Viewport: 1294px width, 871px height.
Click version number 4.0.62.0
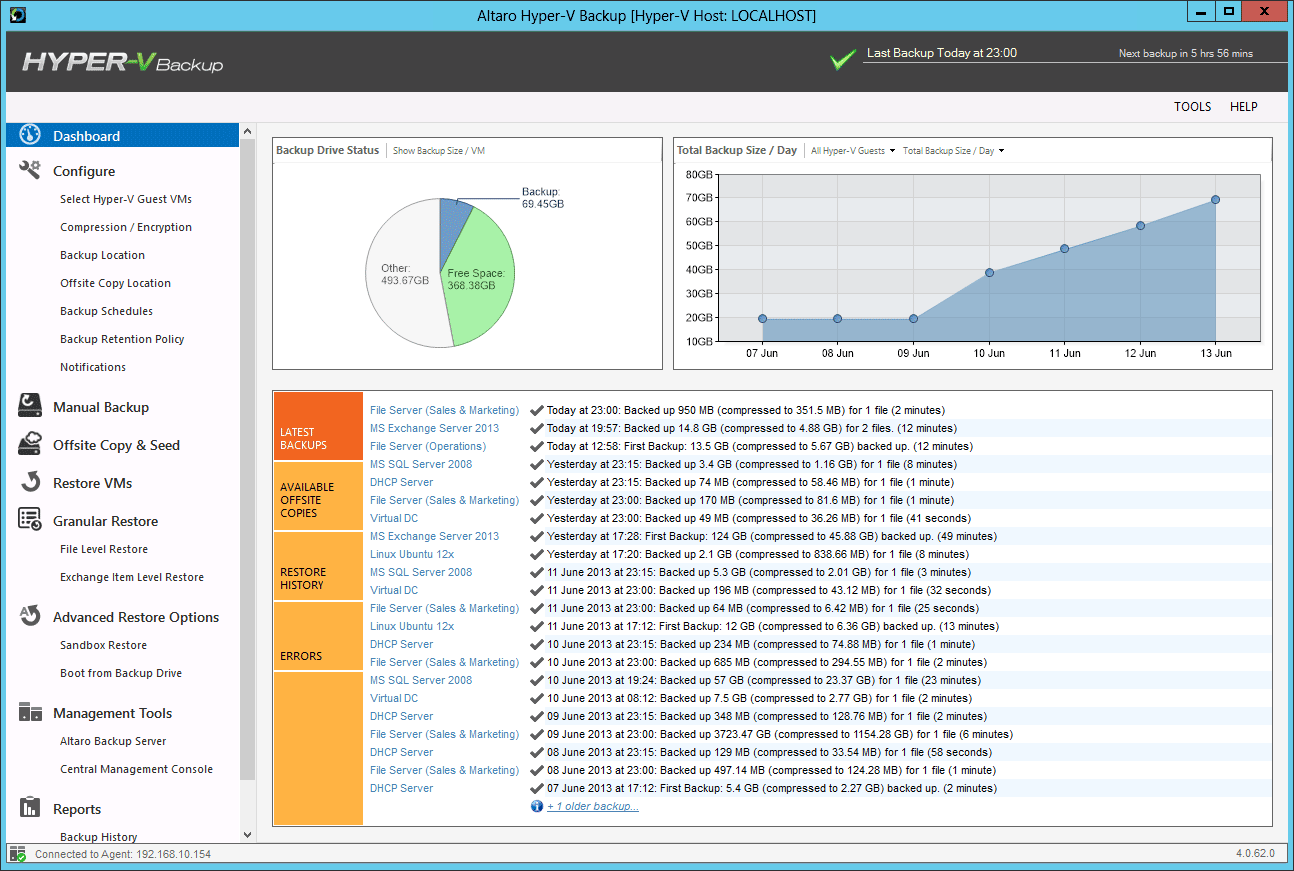click(1256, 854)
